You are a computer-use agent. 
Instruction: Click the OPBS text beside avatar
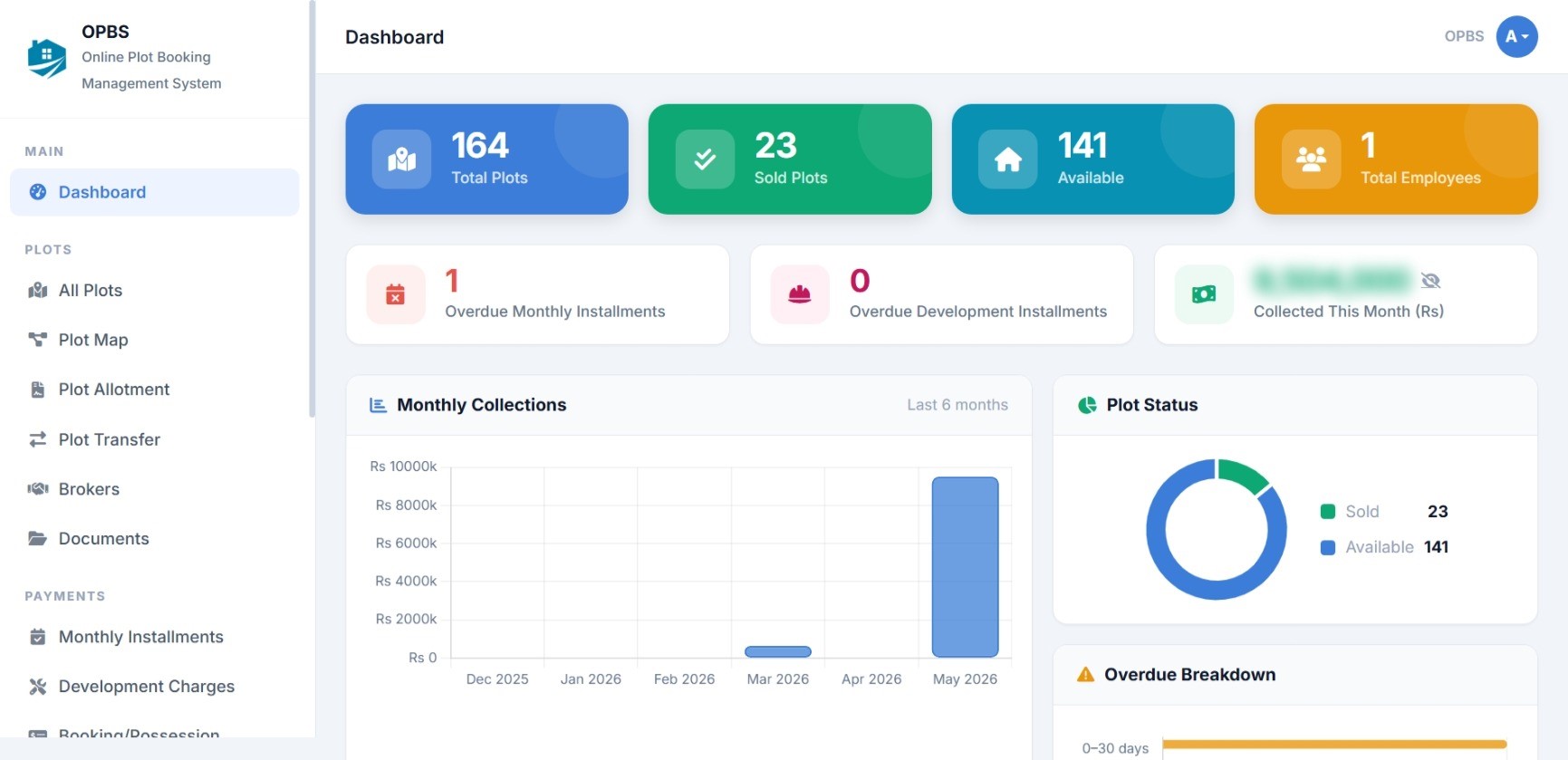1464,36
